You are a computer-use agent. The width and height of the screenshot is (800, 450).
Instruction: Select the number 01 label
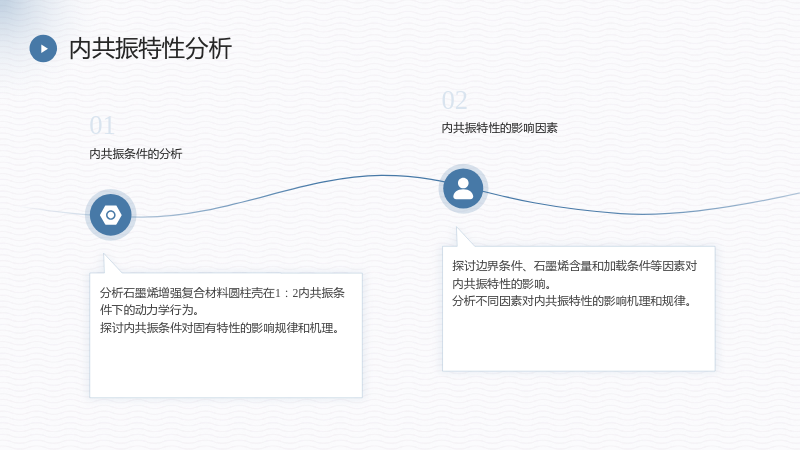[x=102, y=126]
